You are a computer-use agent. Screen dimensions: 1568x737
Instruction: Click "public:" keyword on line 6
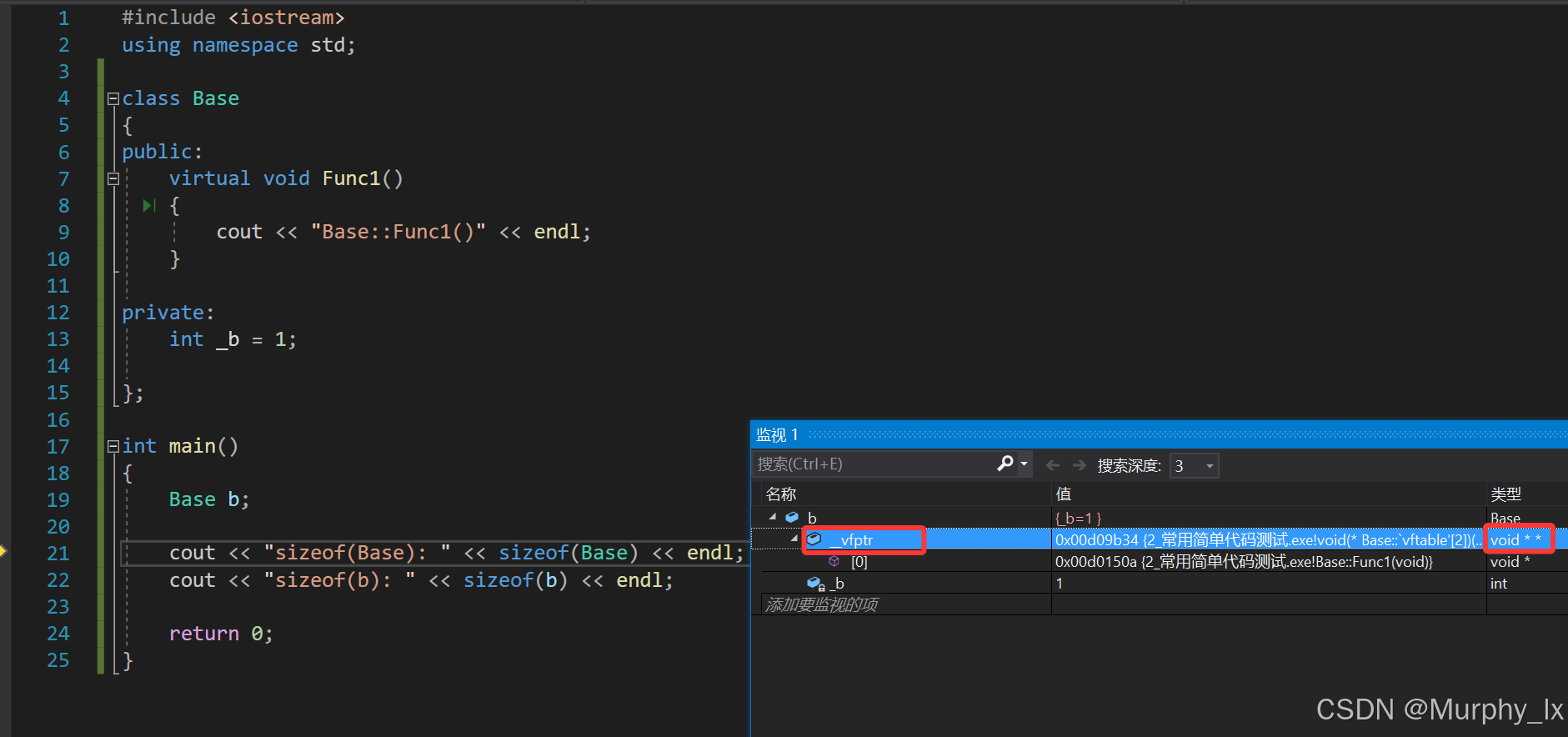[163, 152]
